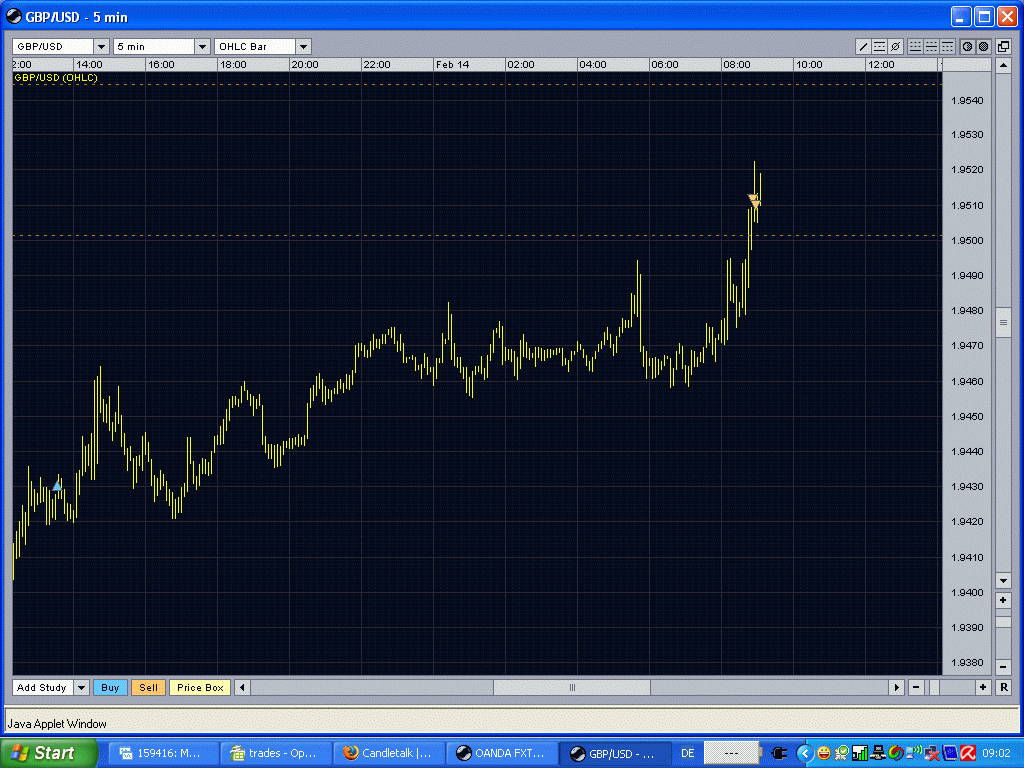Image resolution: width=1024 pixels, height=768 pixels.
Task: Click the vertical scrollbar thumb
Action: coord(1003,323)
